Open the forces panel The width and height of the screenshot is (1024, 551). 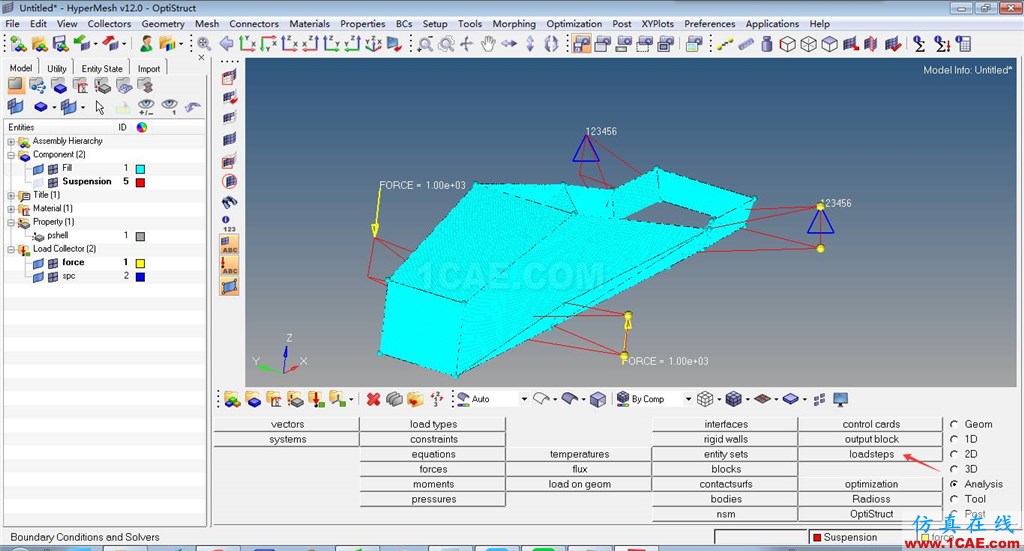point(433,469)
